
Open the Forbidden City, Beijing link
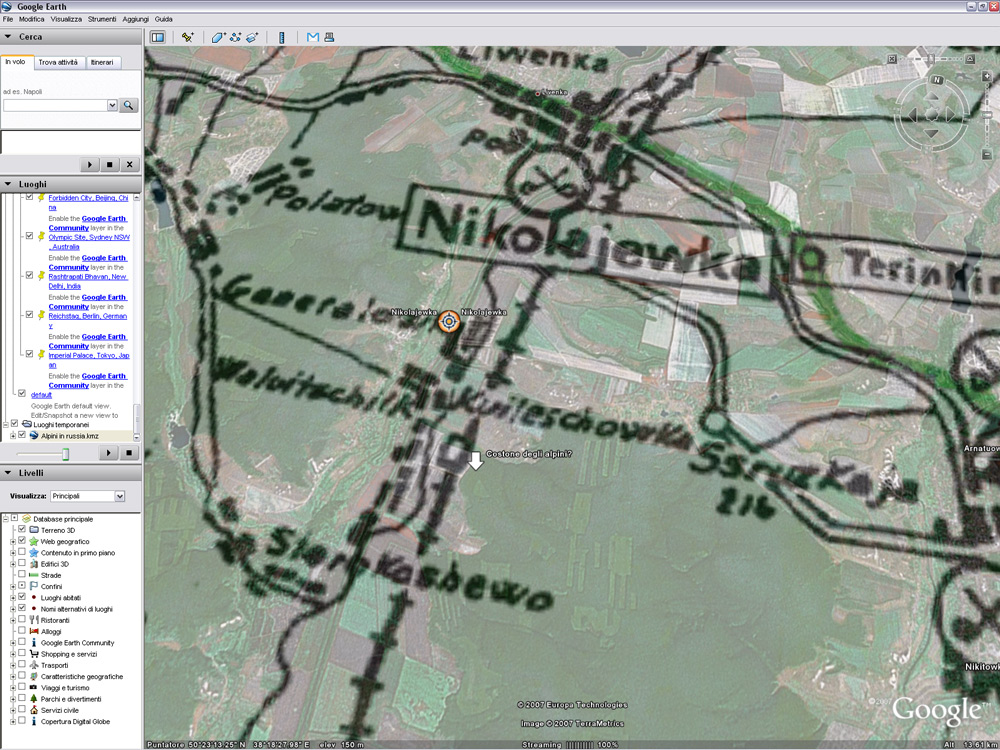coord(88,203)
